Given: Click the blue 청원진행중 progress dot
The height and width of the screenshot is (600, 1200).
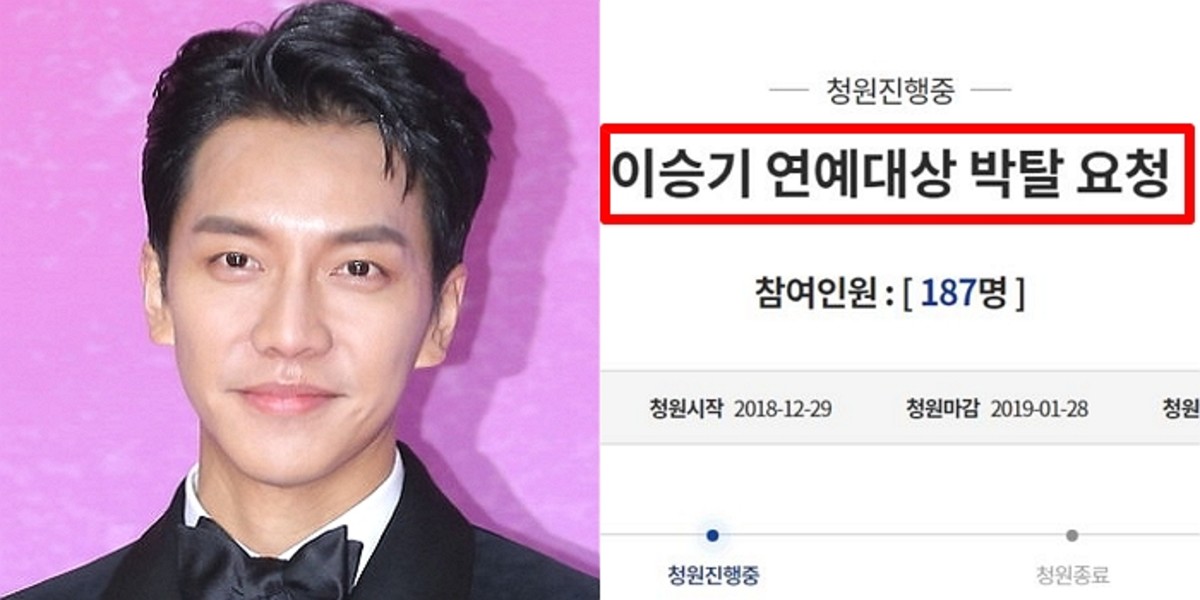Looking at the screenshot, I should 712,536.
